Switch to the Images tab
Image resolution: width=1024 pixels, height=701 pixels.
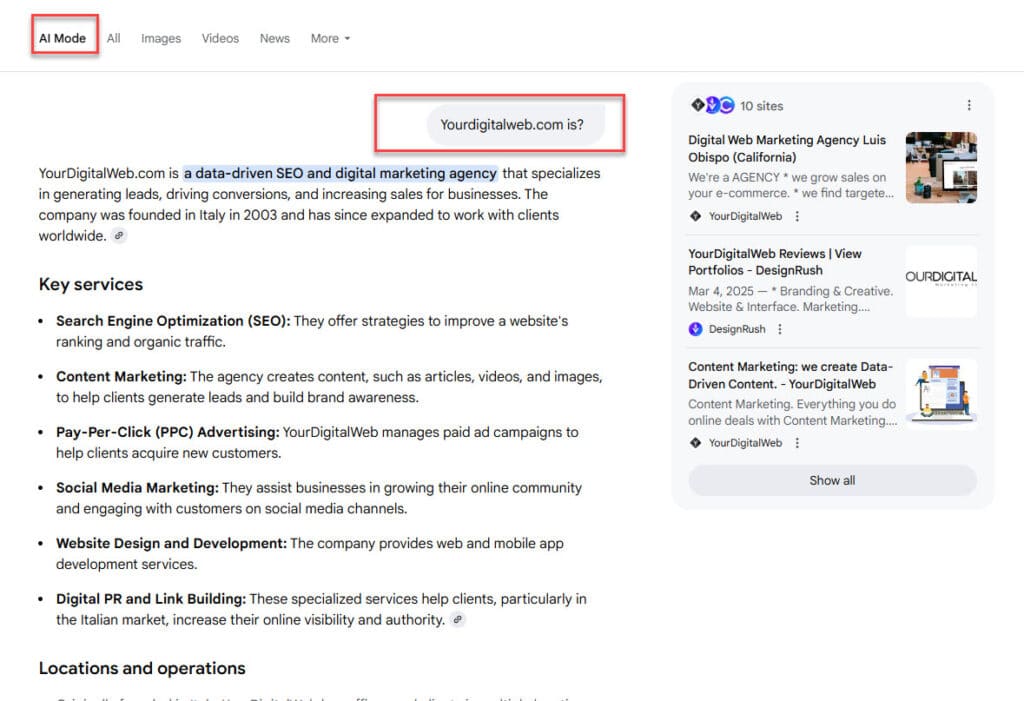[x=161, y=39]
